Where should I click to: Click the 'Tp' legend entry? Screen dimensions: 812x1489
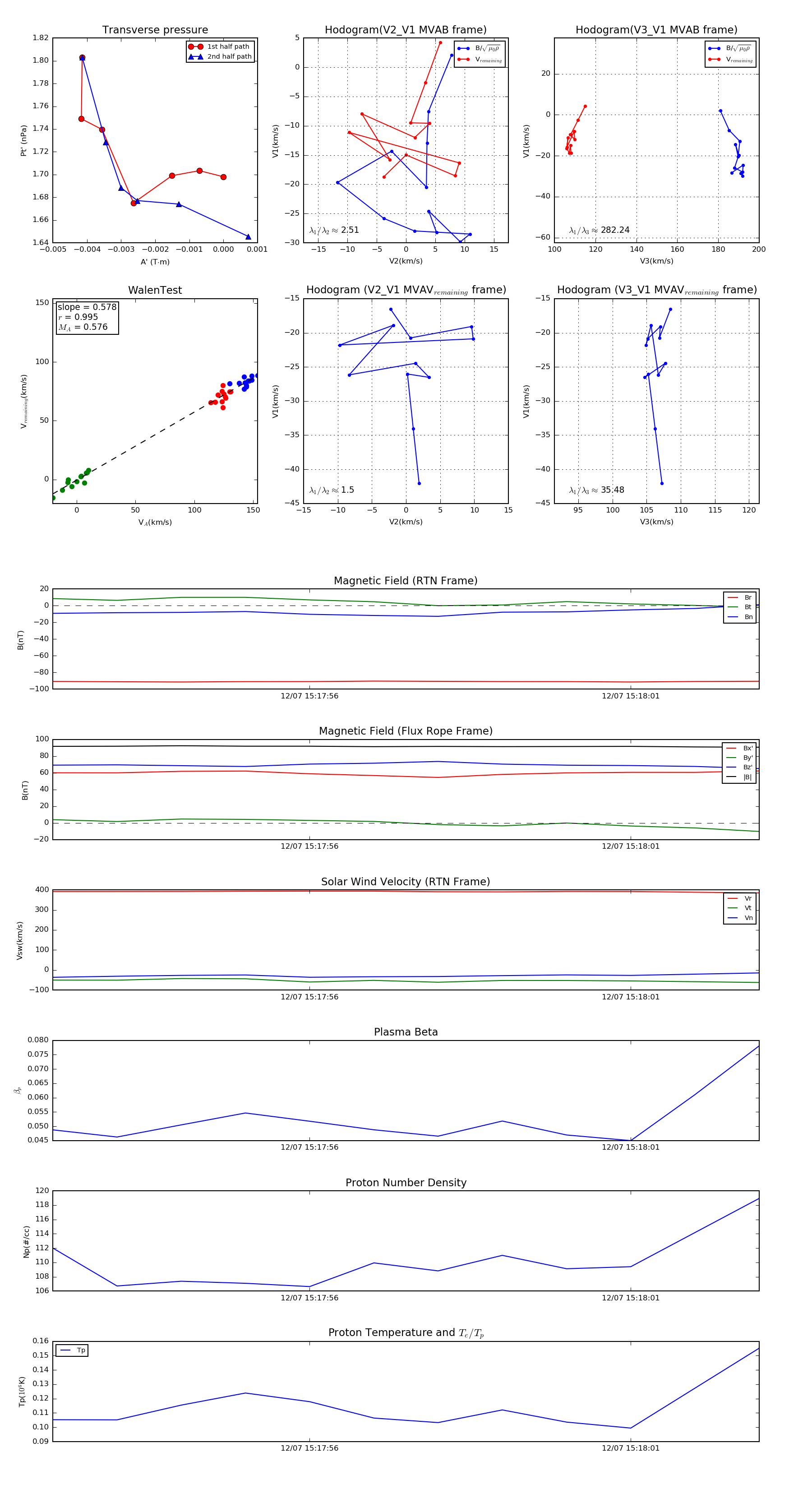coord(72,1350)
